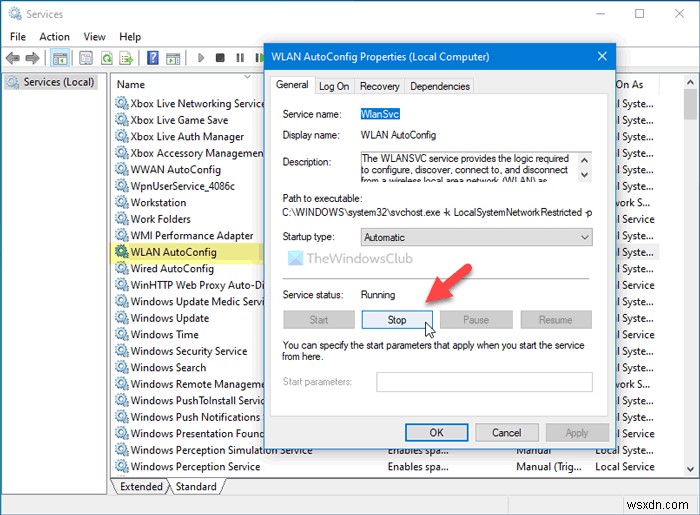Viewport: 700px width, 515px height.
Task: Click the Stop Service square icon in toolbar
Action: click(220, 58)
